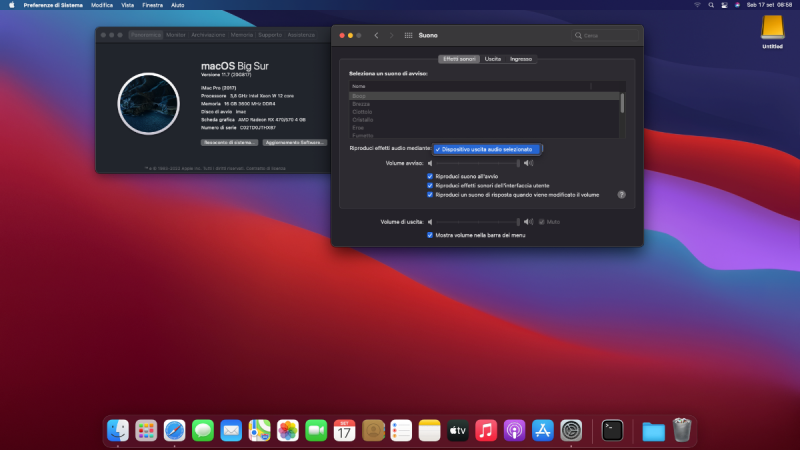The height and width of the screenshot is (450, 800).
Task: Click the help question mark button
Action: click(x=621, y=194)
